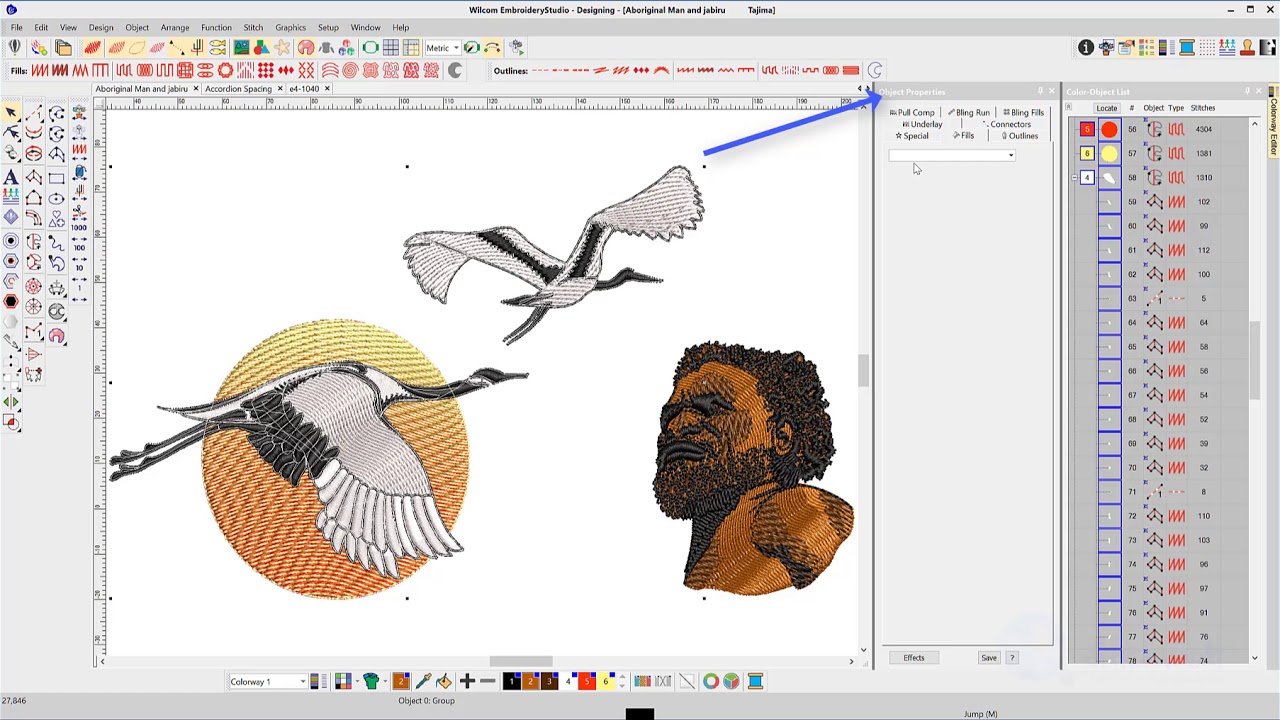Click the green T-shirt product icon
This screenshot has width=1280, height=720.
coord(371,682)
